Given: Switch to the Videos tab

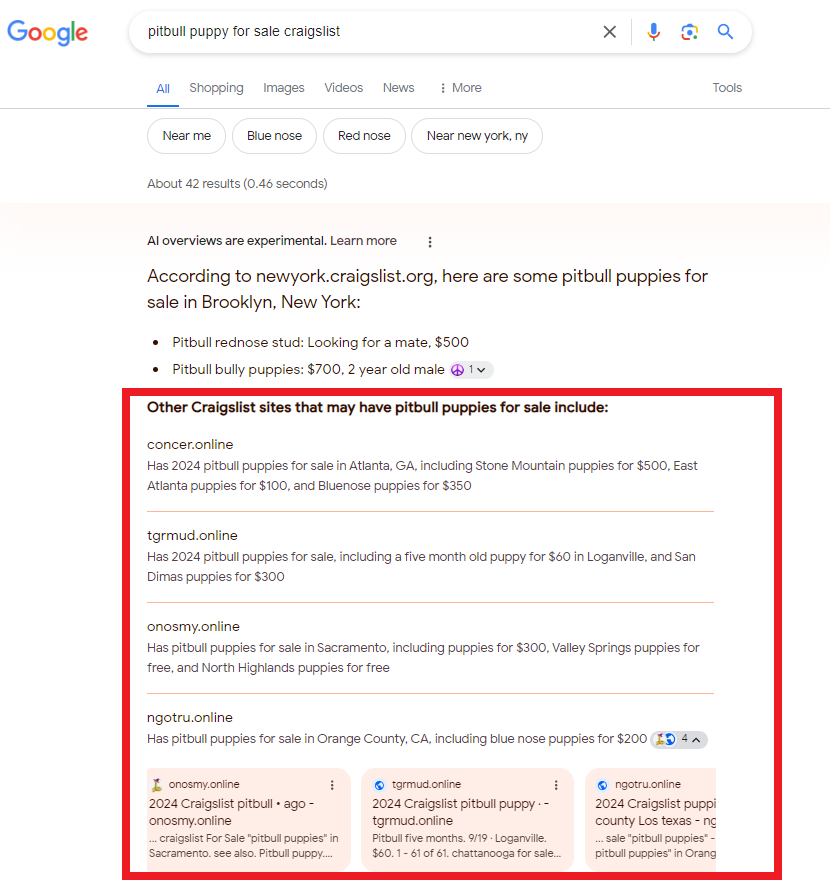Looking at the screenshot, I should (x=343, y=88).
